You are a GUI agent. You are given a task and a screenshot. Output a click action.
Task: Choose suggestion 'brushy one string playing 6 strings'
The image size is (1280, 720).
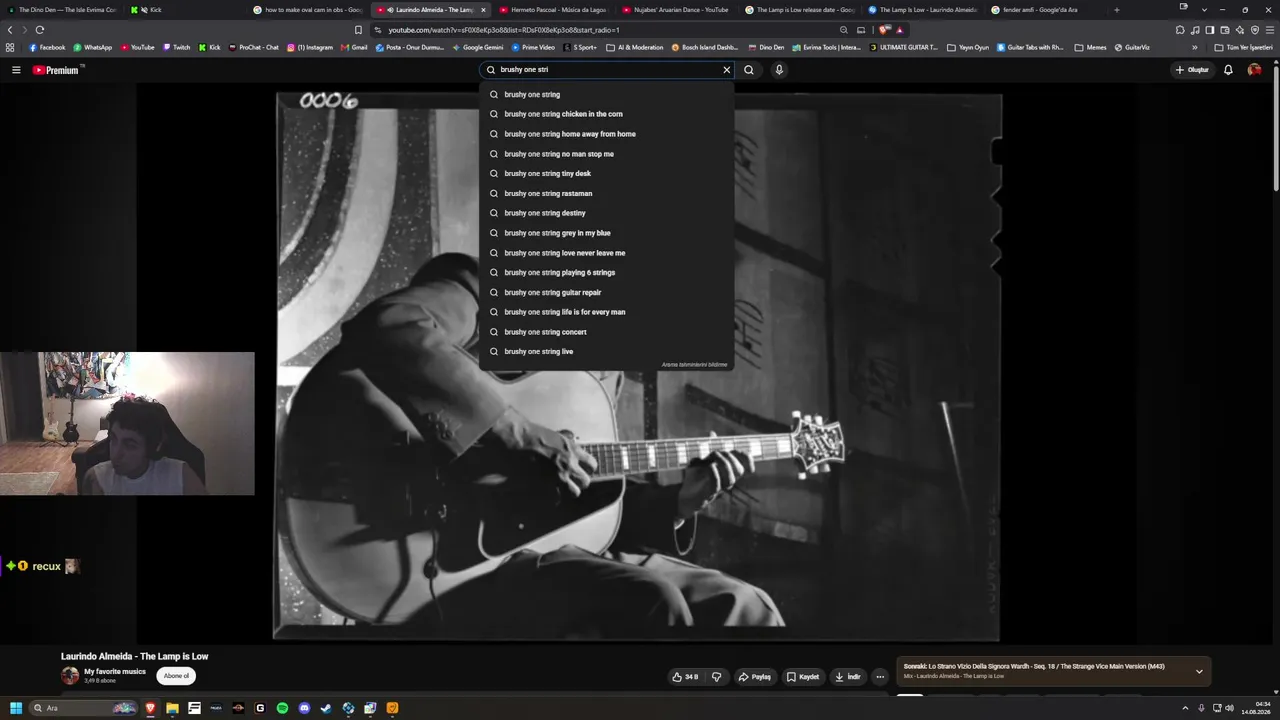606,272
